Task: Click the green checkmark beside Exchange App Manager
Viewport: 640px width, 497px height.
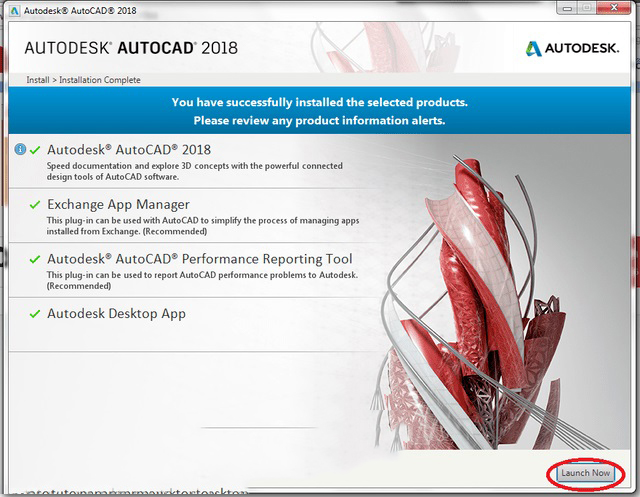Action: 35,204
